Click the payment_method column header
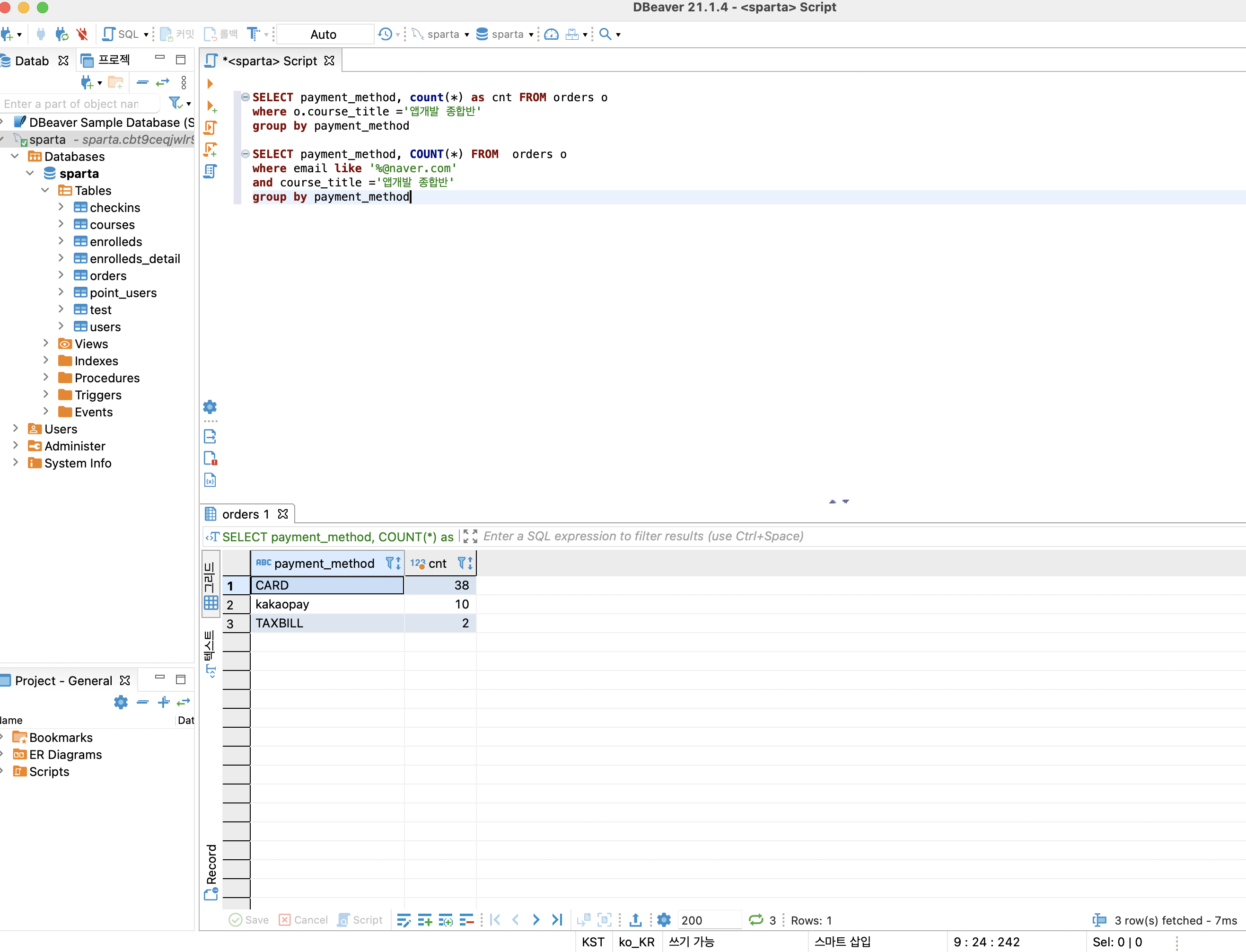The width and height of the screenshot is (1246, 952). point(324,563)
